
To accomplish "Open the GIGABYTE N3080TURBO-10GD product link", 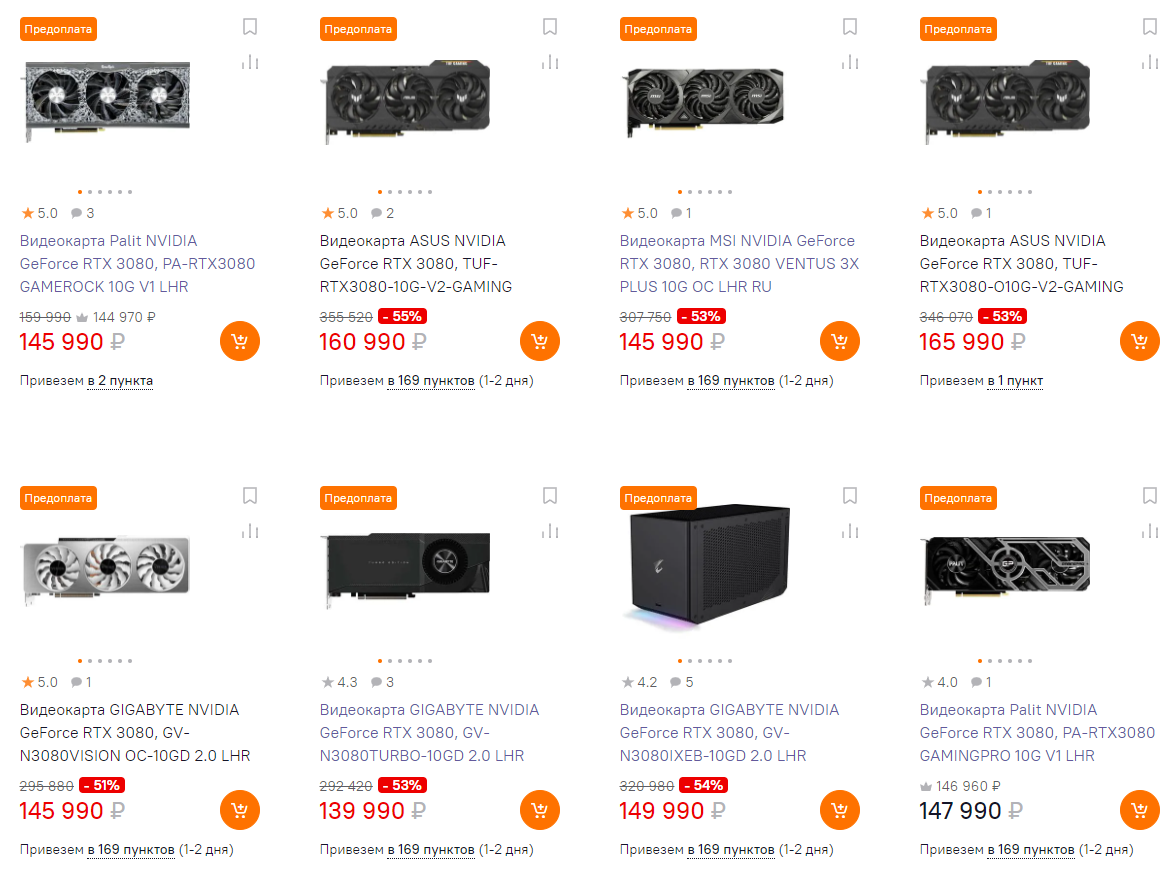I will pos(429,733).
